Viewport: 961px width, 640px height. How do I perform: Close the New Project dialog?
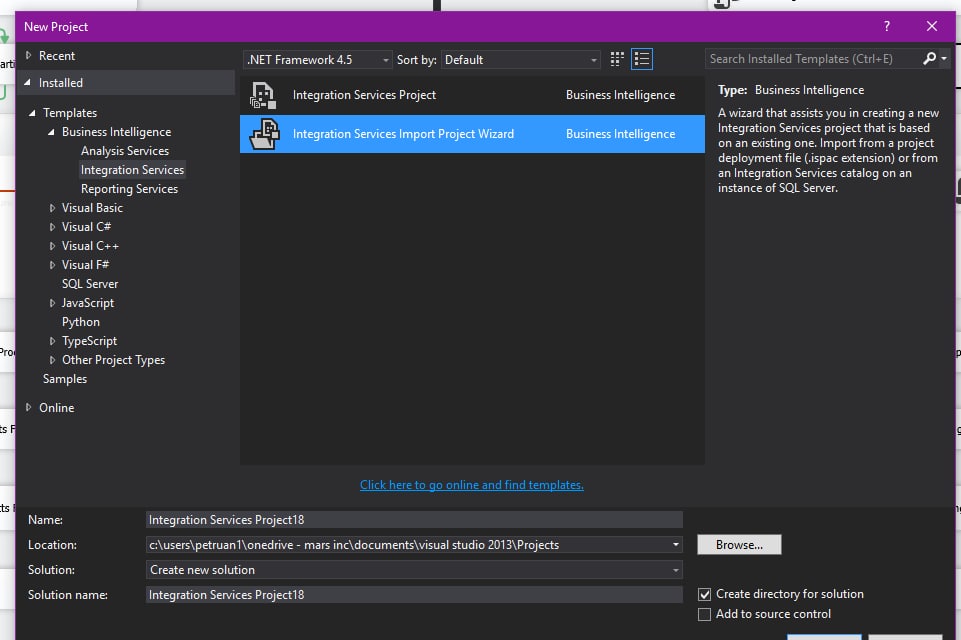coord(932,26)
